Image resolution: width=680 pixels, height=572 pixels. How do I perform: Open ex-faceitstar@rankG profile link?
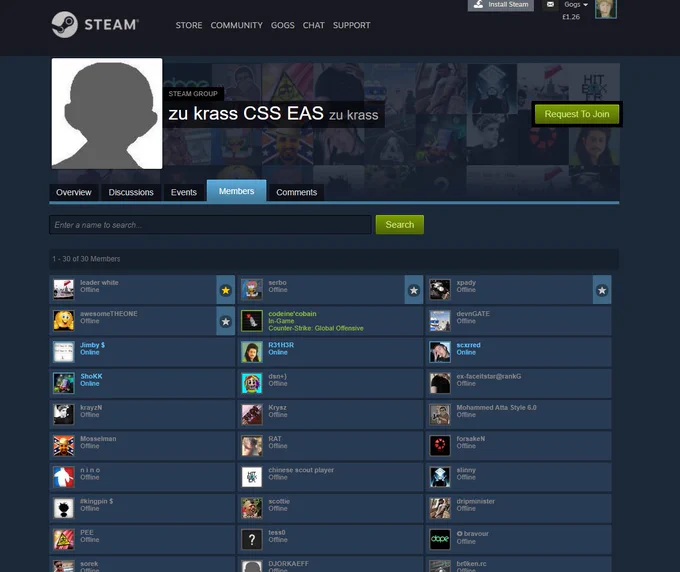[x=489, y=376]
